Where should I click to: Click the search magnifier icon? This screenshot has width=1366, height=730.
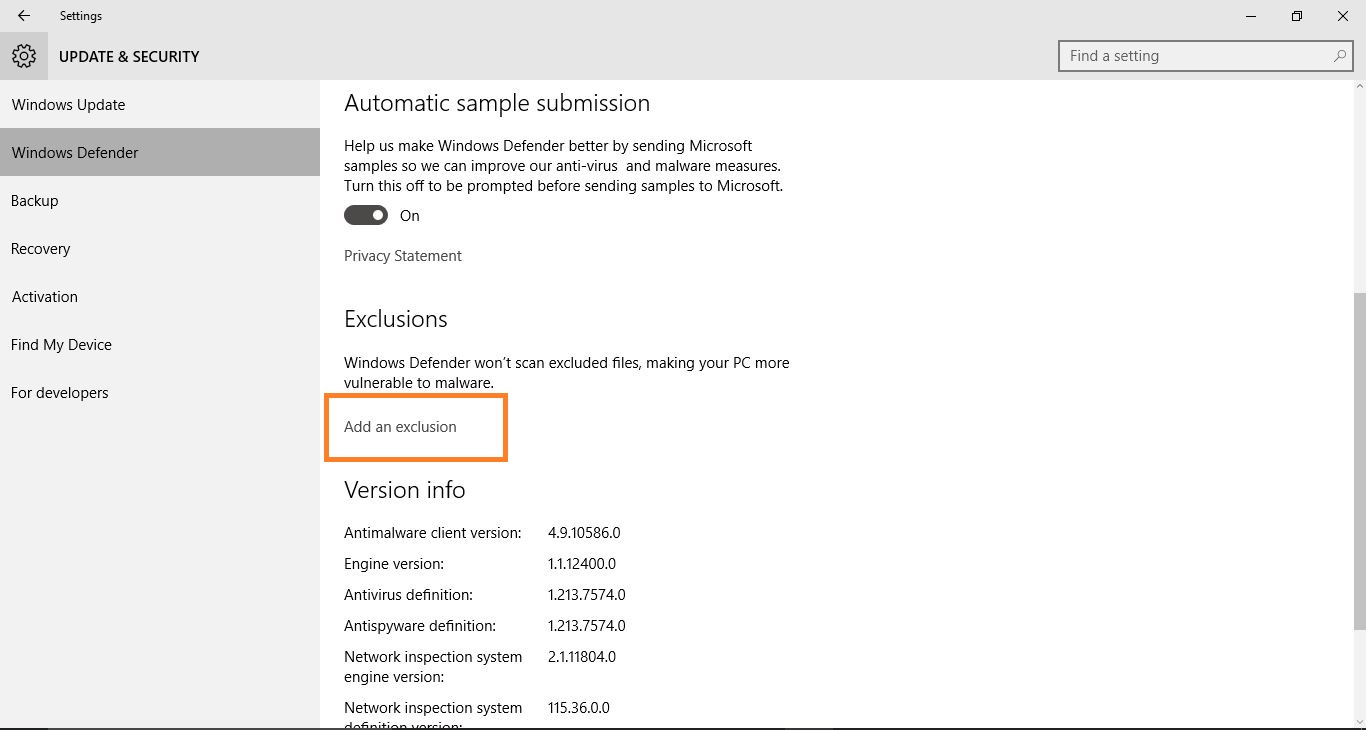(x=1339, y=56)
